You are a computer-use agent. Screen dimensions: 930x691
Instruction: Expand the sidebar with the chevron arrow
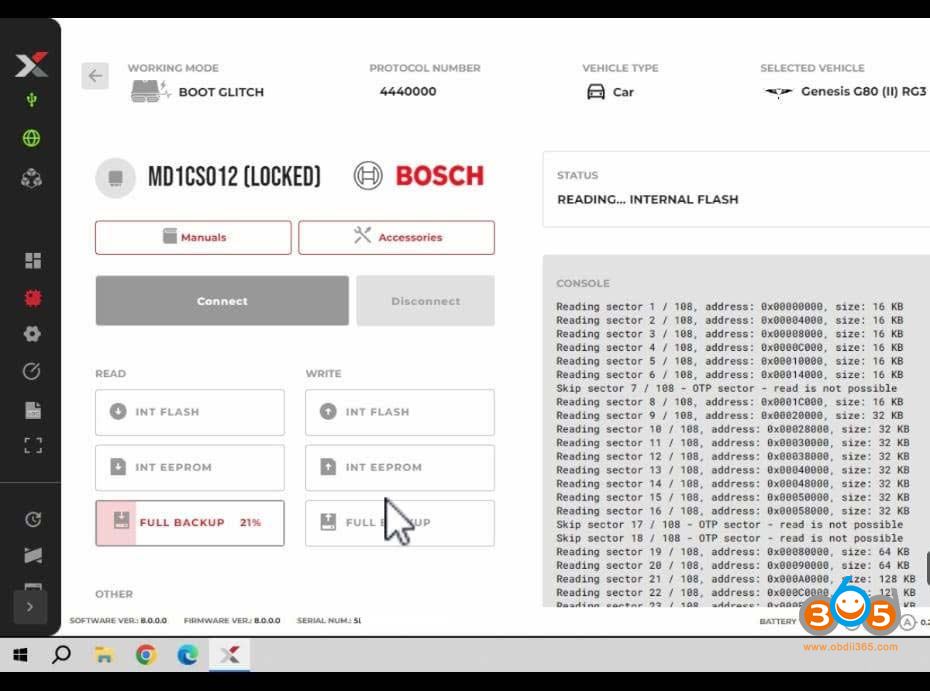pos(30,607)
